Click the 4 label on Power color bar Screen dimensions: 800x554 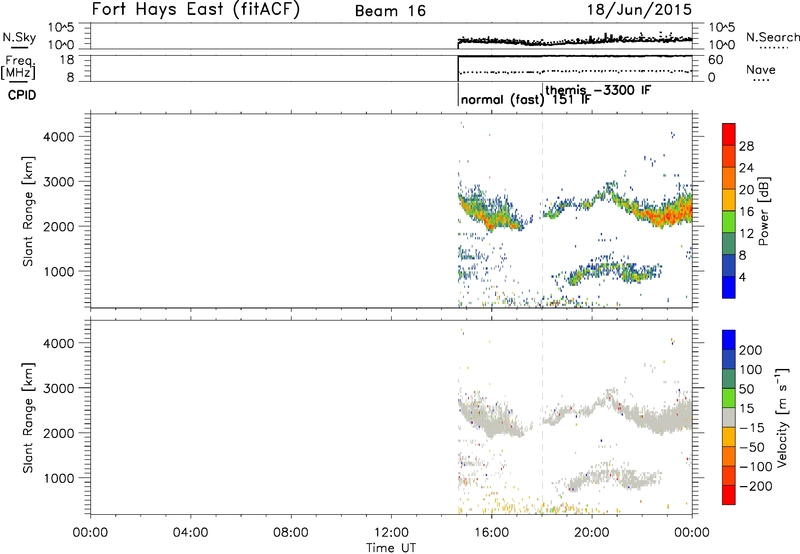click(x=742, y=277)
